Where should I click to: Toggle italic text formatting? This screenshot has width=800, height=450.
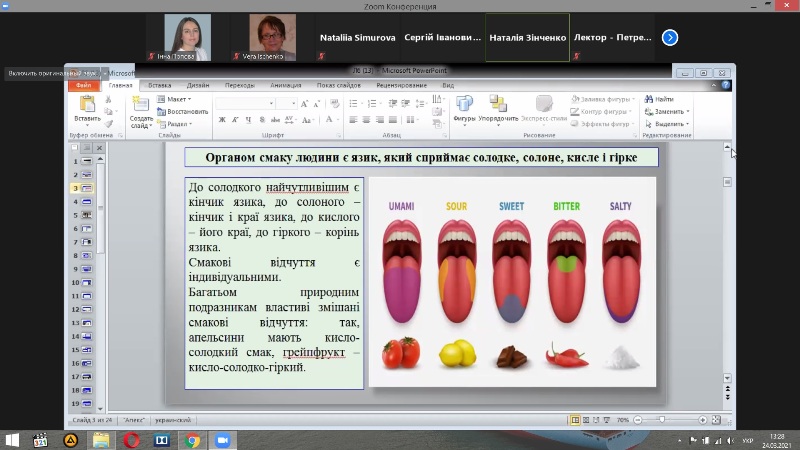click(x=233, y=120)
